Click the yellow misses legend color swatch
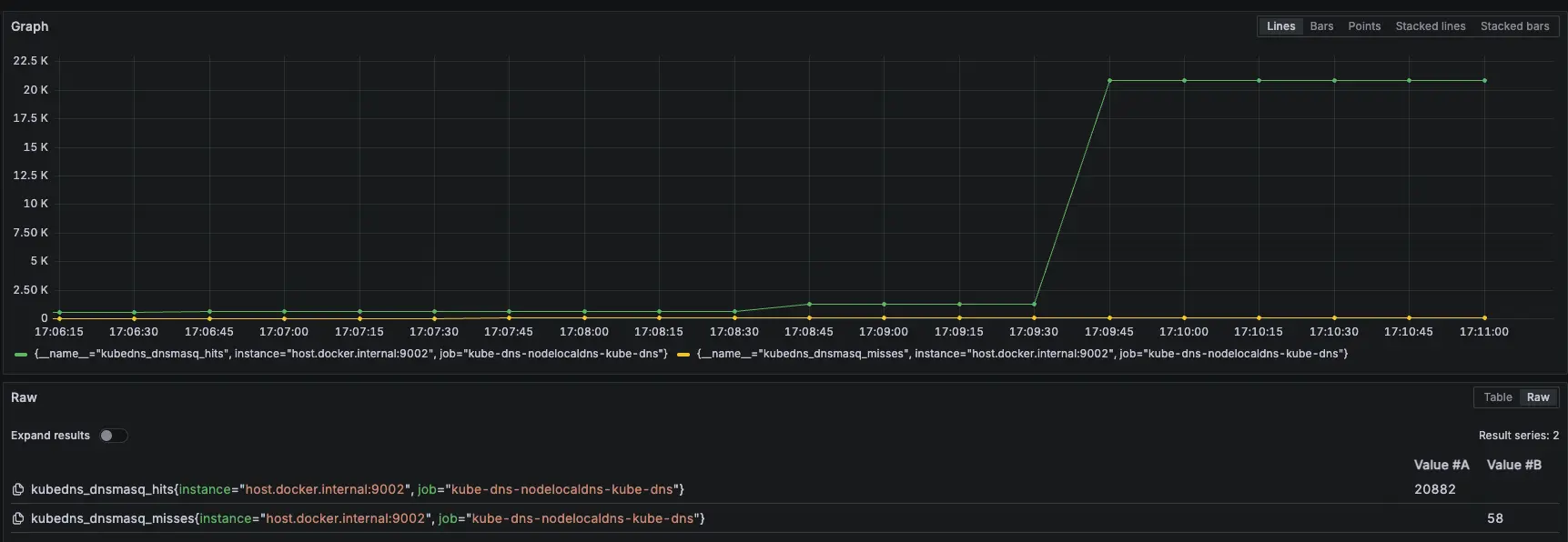Screen dimensions: 1568x542 pyautogui.click(x=683, y=354)
